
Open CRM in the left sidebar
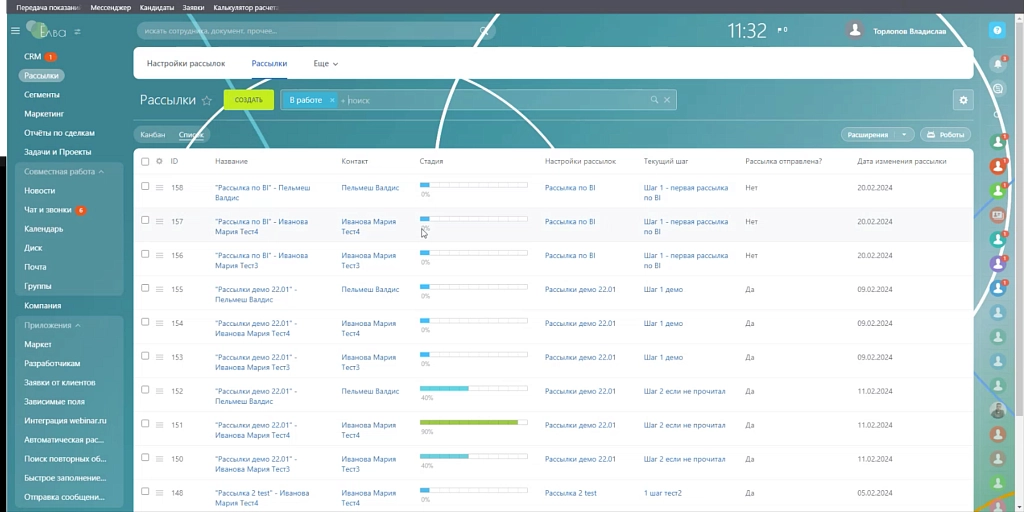pos(33,57)
